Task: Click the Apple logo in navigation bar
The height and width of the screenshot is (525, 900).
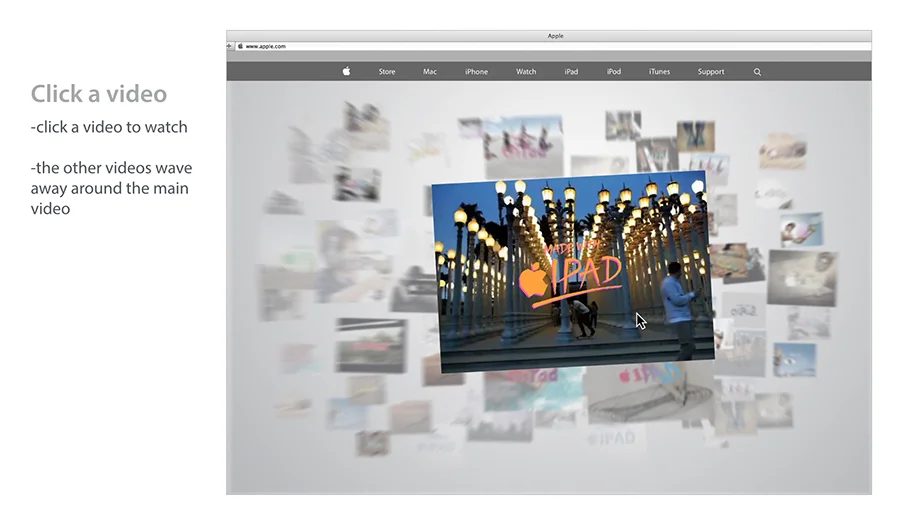Action: click(x=346, y=71)
